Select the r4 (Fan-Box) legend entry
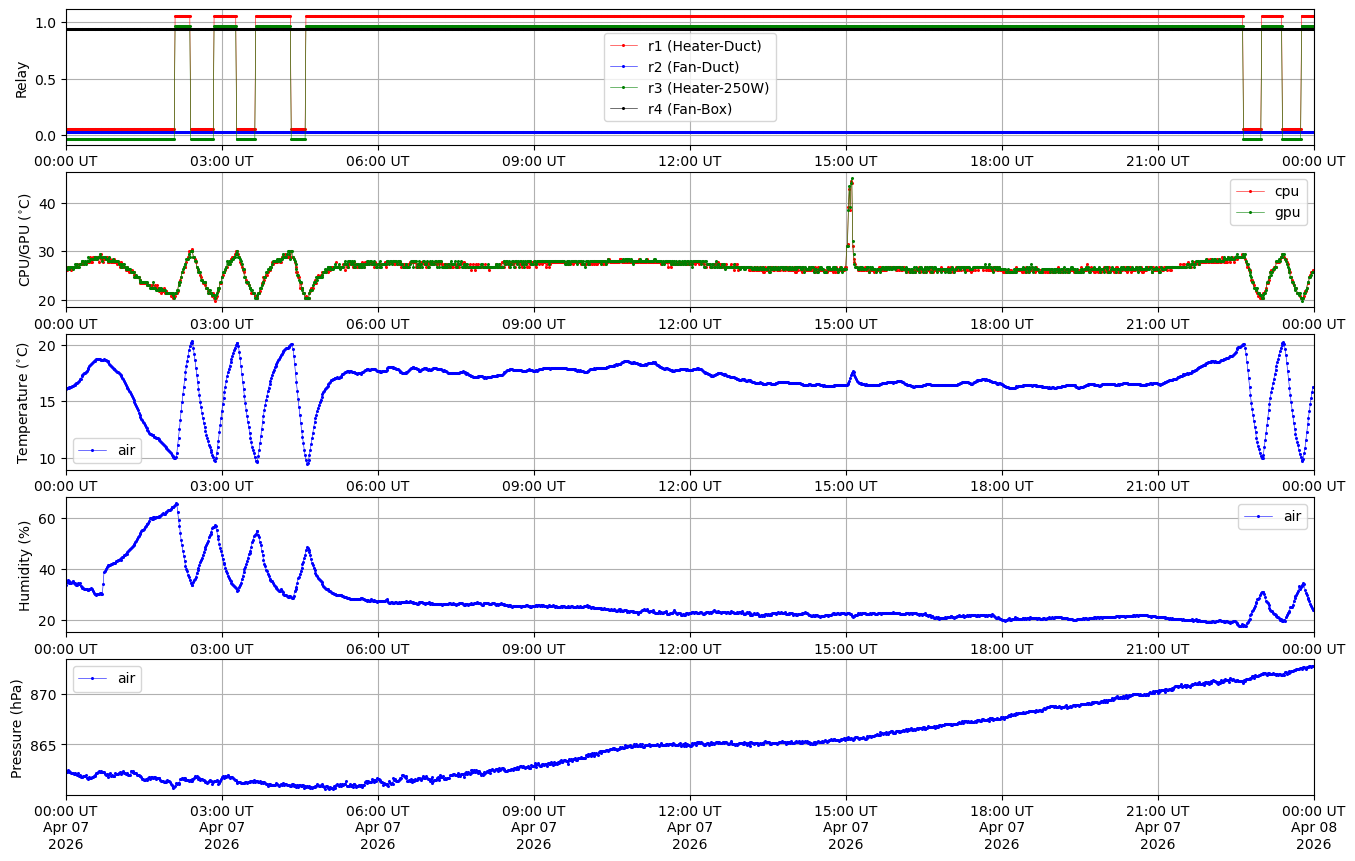 pos(689,109)
